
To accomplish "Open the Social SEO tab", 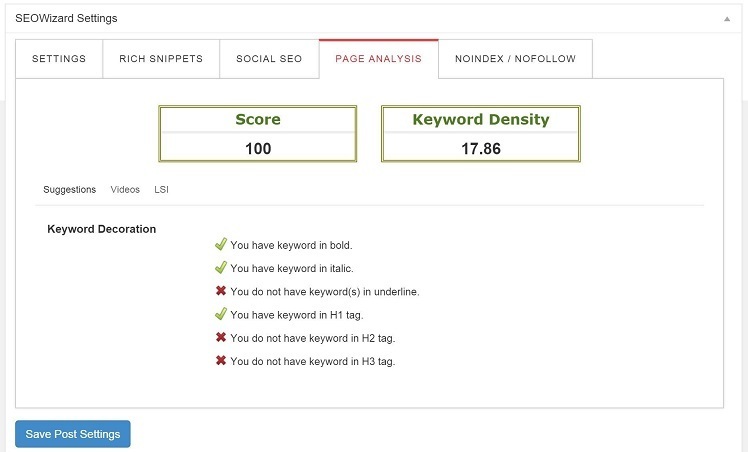I will pos(269,59).
